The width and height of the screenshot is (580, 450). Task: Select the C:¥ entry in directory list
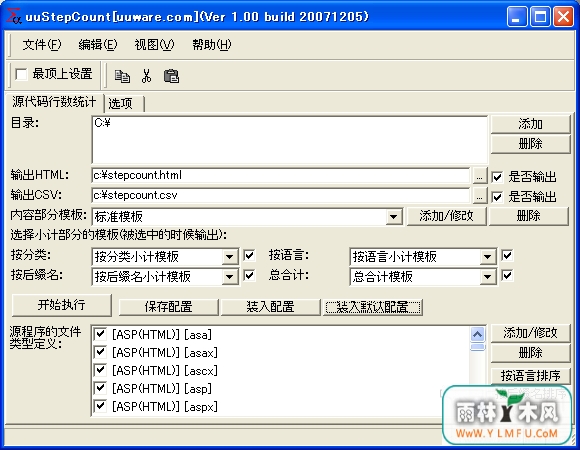(x=103, y=123)
